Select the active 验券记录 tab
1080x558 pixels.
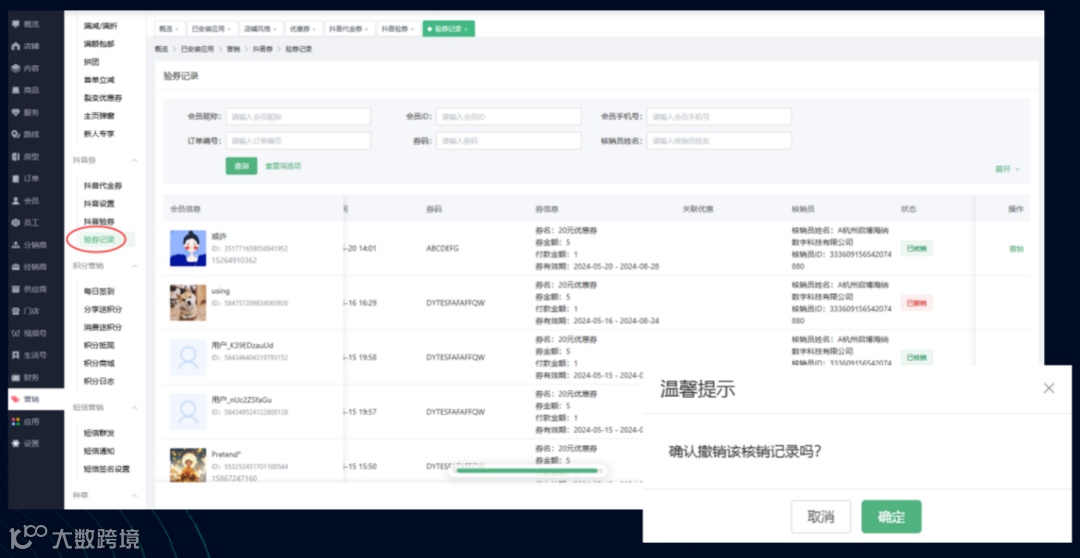coord(448,29)
